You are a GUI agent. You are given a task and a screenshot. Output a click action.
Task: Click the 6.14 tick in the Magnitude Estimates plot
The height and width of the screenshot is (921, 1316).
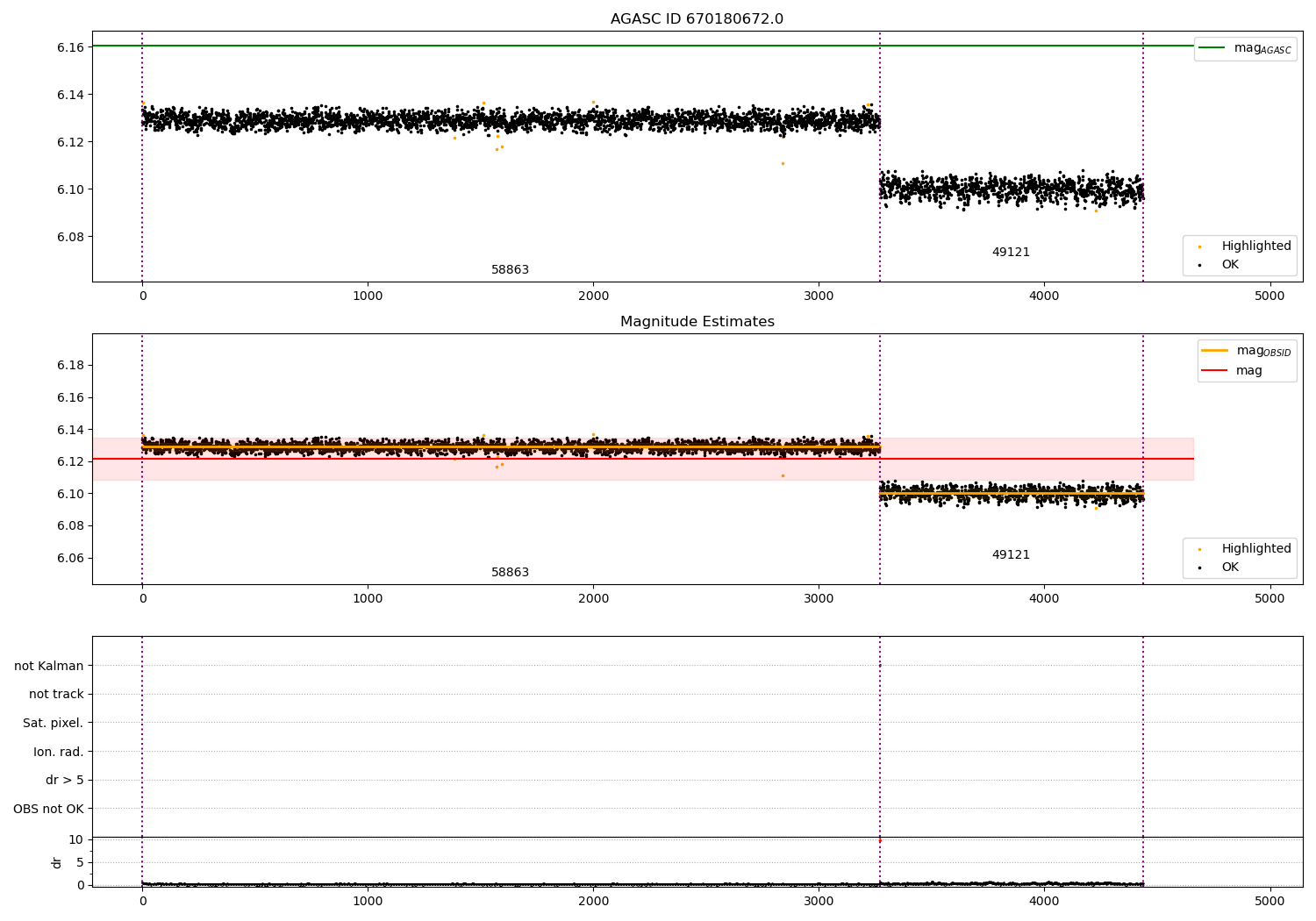[x=70, y=430]
